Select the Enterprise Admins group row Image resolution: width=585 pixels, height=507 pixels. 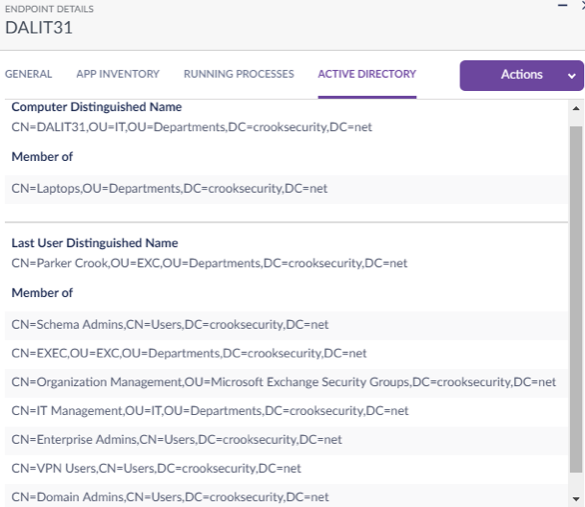pyautogui.click(x=286, y=440)
